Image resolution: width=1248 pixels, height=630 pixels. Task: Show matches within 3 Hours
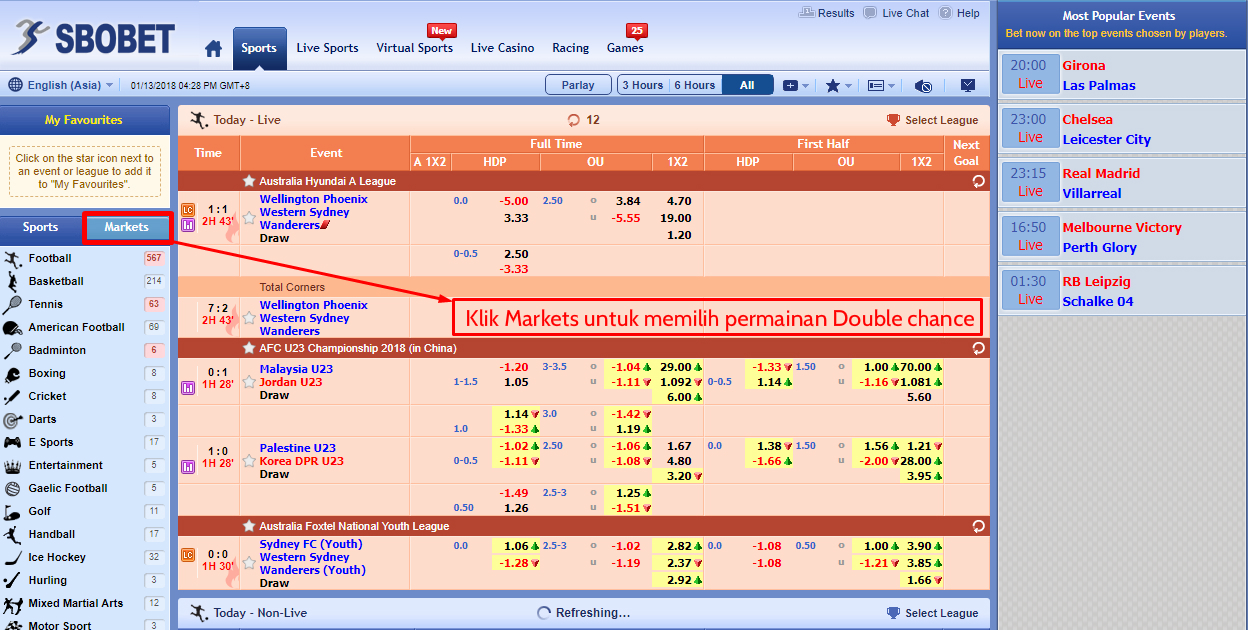click(643, 85)
